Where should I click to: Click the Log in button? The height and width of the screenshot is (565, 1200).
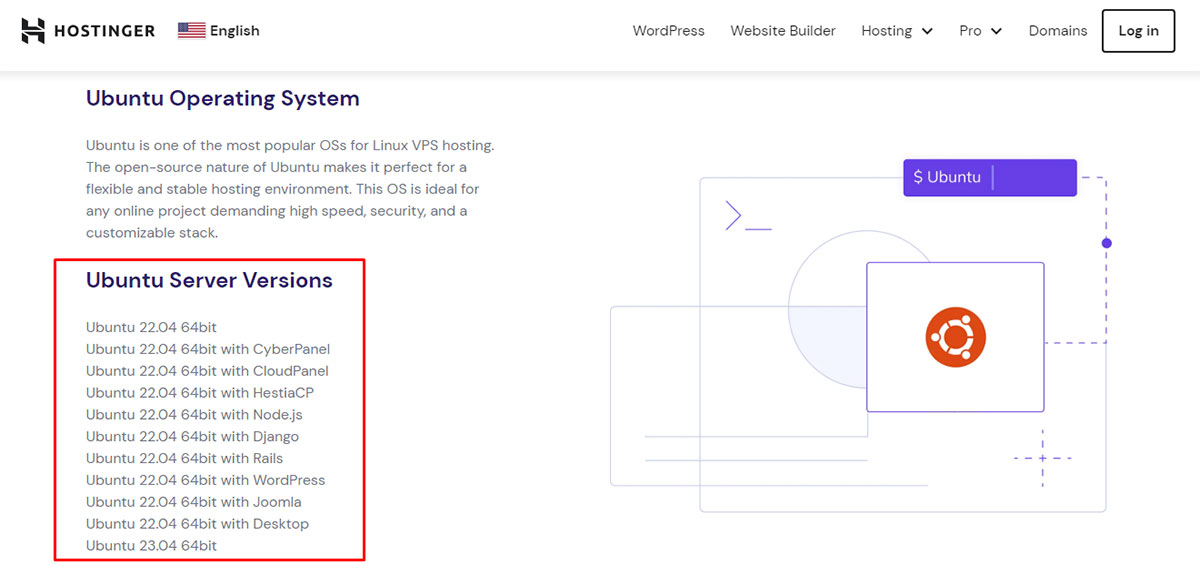[1138, 31]
